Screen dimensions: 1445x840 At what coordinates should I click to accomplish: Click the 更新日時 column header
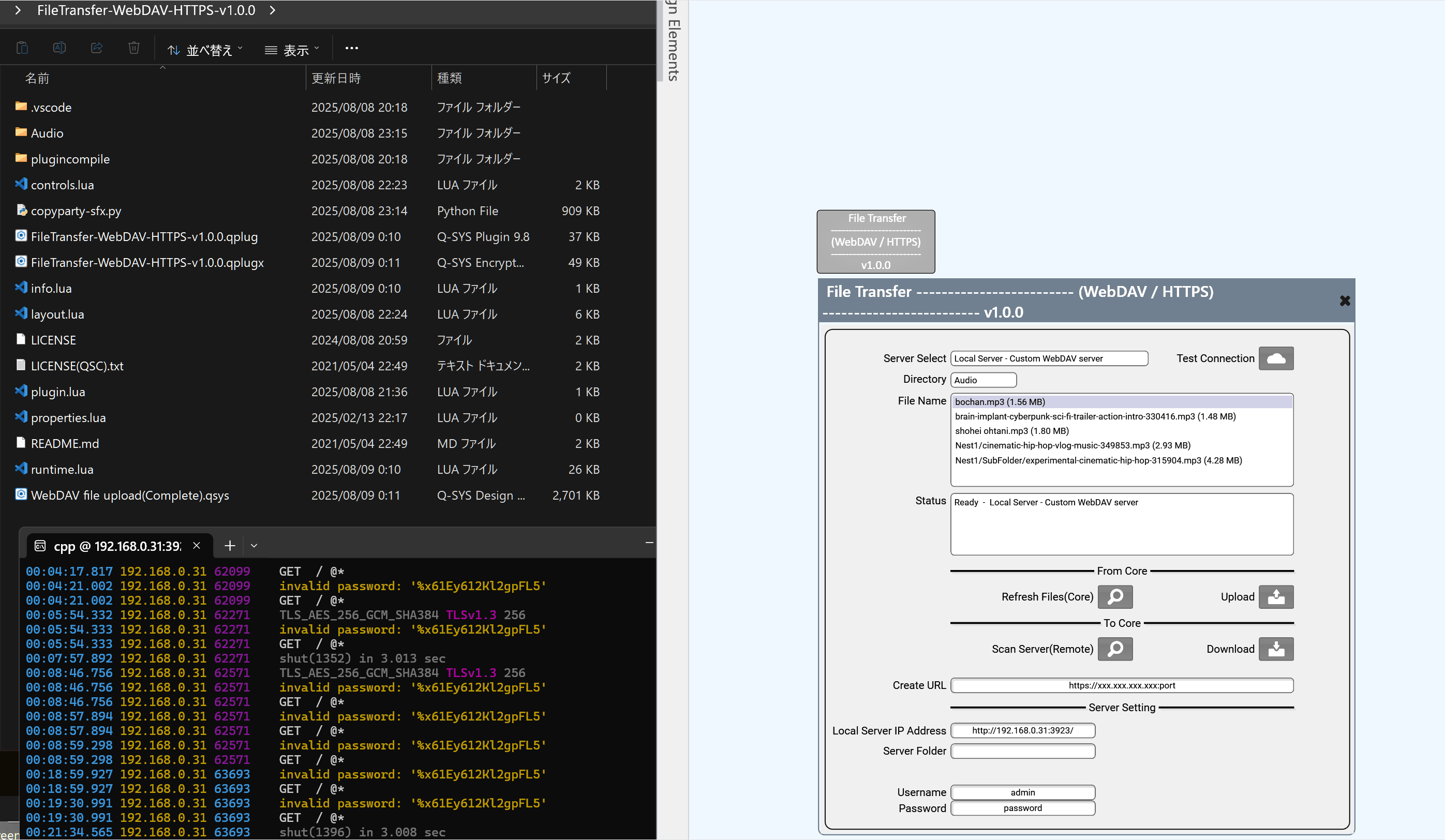click(x=337, y=79)
